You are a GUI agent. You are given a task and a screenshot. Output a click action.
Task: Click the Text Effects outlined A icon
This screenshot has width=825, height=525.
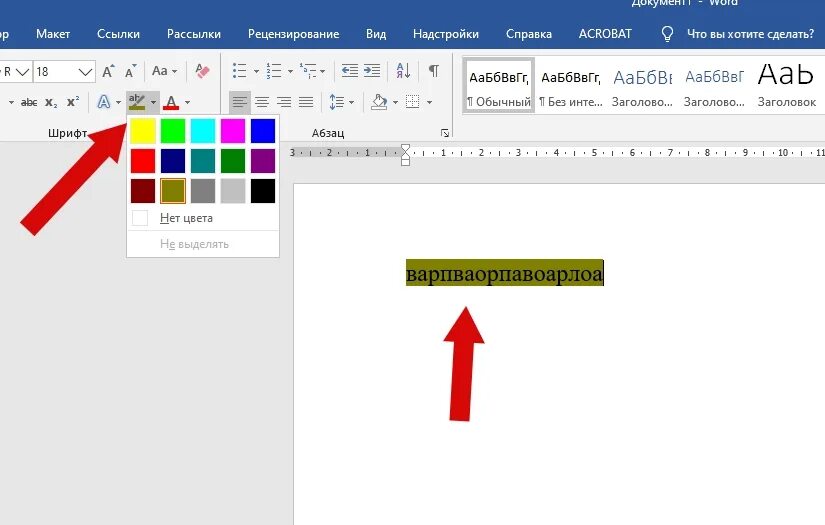(104, 102)
